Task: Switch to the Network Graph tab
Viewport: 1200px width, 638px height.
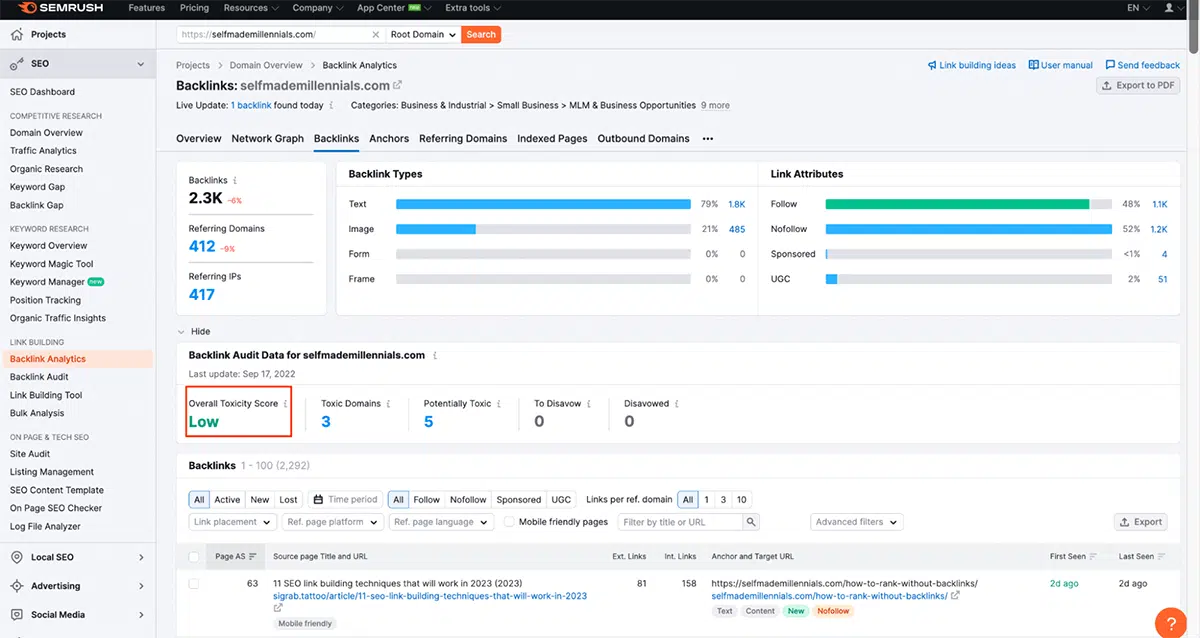Action: (267, 139)
